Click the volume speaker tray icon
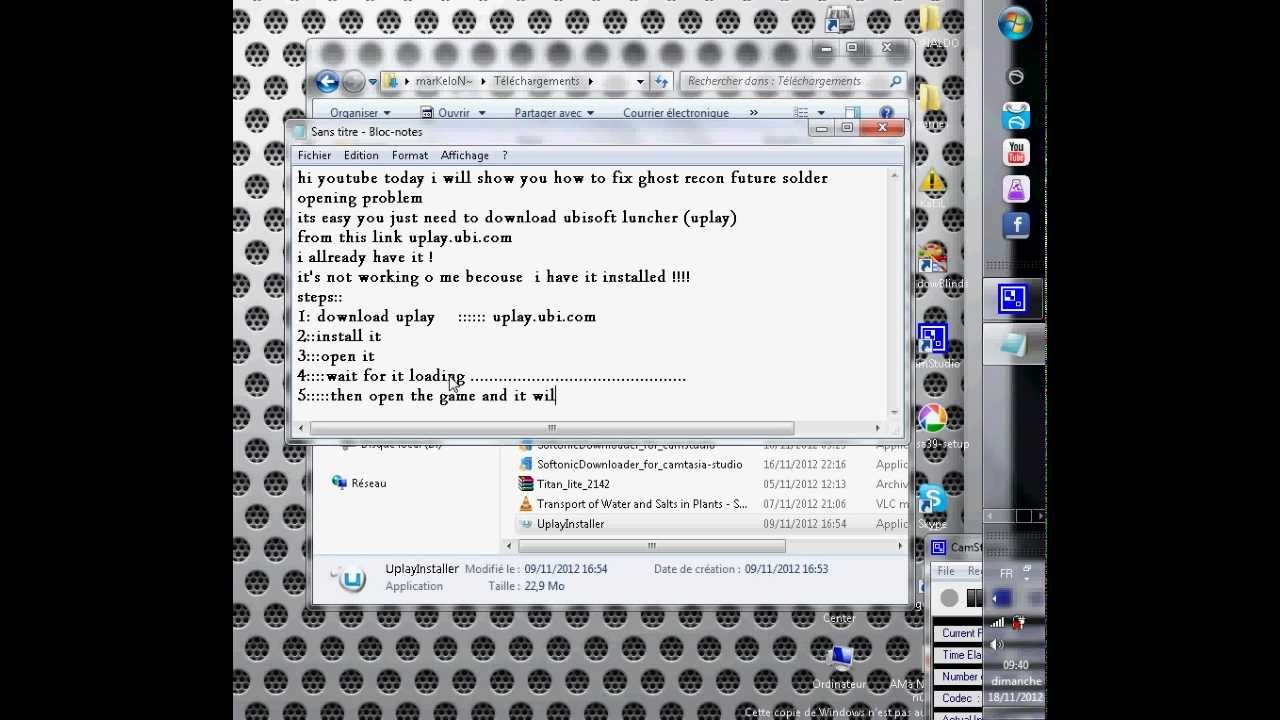Viewport: 1280px width, 720px height. tap(997, 643)
